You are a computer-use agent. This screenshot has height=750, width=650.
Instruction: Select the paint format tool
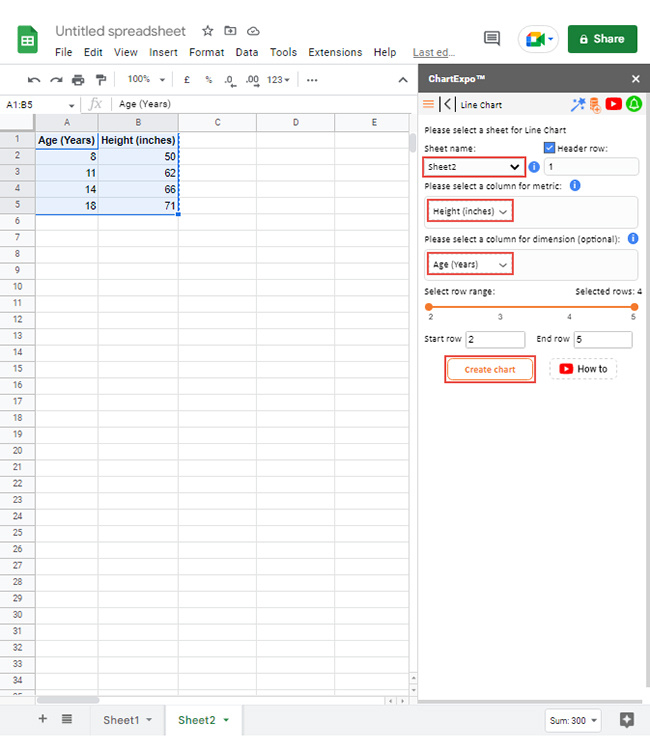(100, 80)
